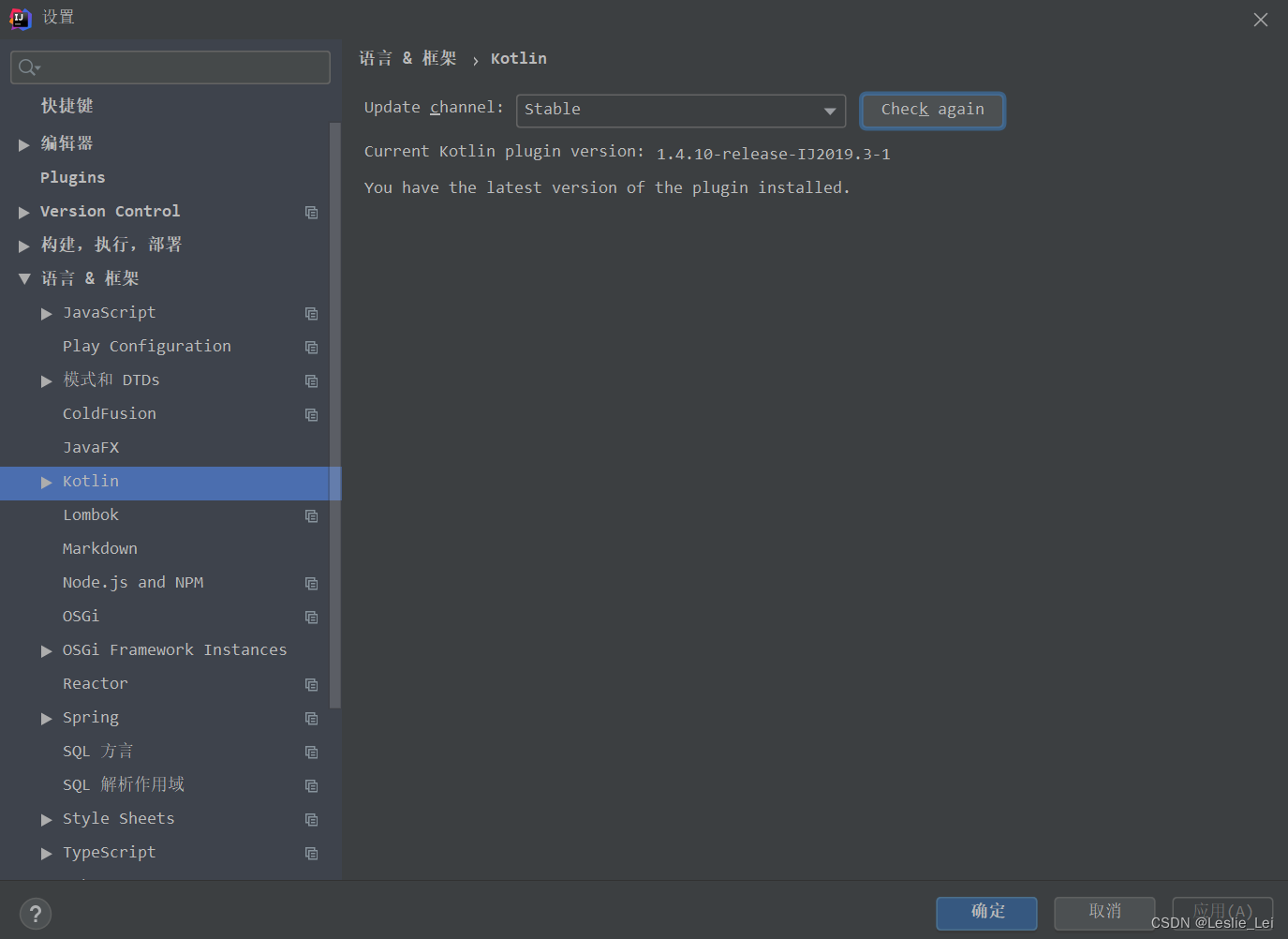Expand the 构建, 执行, 部署 section
The height and width of the screenshot is (939, 1288).
(x=24, y=246)
